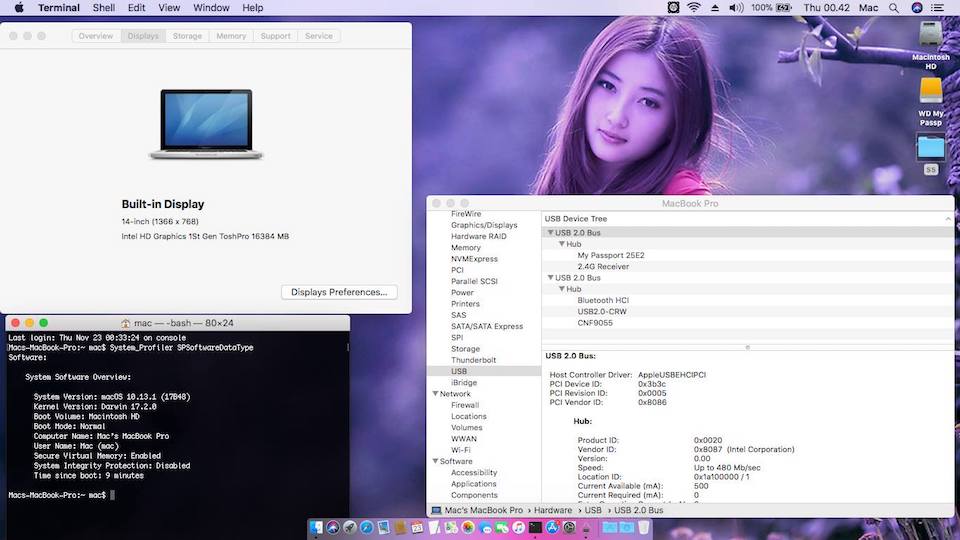Click the Trash icon in the dock

point(643,527)
